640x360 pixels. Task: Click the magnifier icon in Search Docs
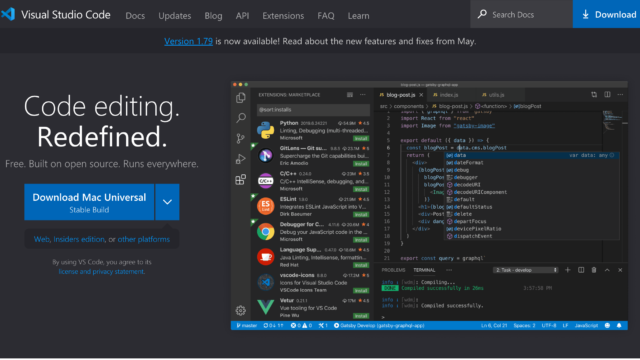pyautogui.click(x=482, y=14)
